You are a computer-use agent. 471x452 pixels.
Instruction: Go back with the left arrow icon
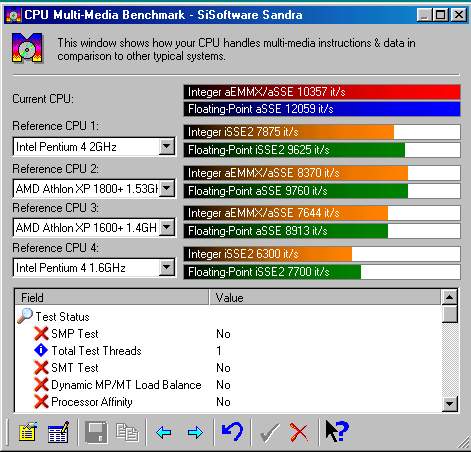pyautogui.click(x=163, y=433)
